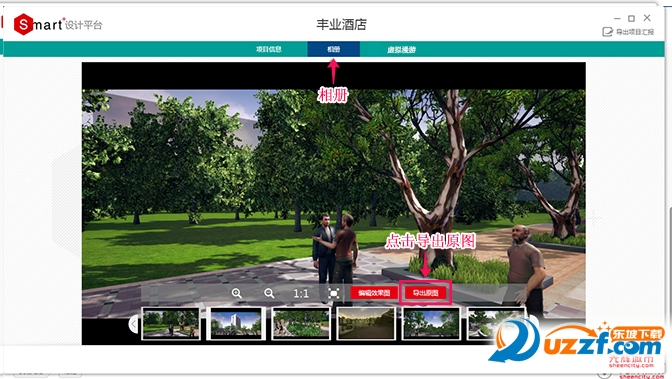This screenshot has height=379, width=672.
Task: Select the third thumbnail showing dense trees
Action: tap(301, 324)
